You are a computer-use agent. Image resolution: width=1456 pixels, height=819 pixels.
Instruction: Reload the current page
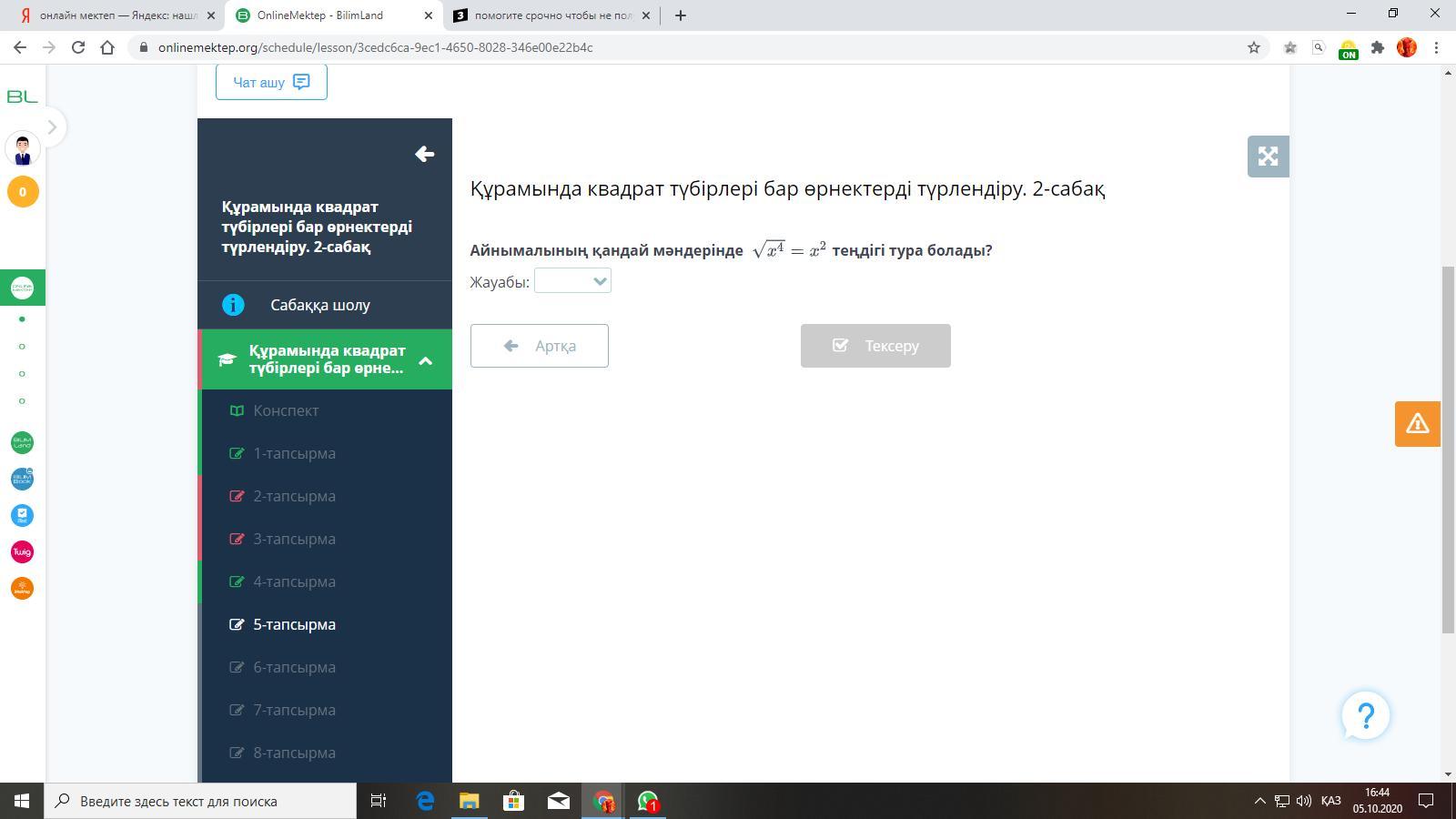coord(78,47)
